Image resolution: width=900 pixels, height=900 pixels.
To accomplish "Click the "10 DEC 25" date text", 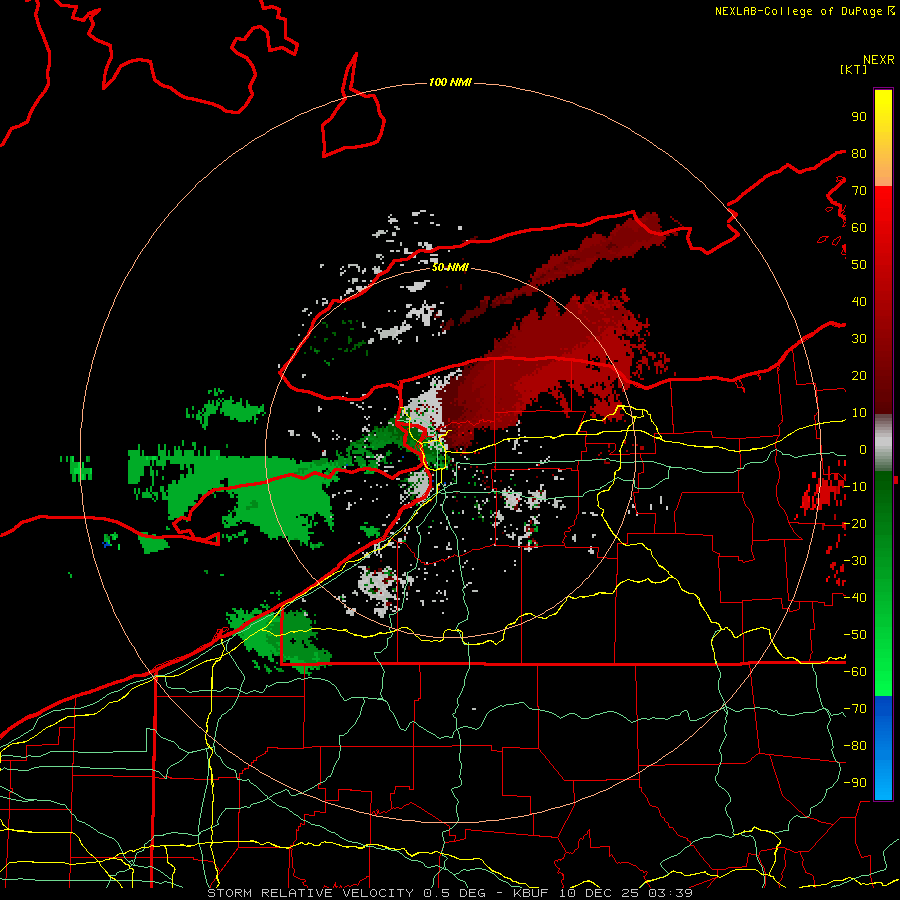I will 599,893.
